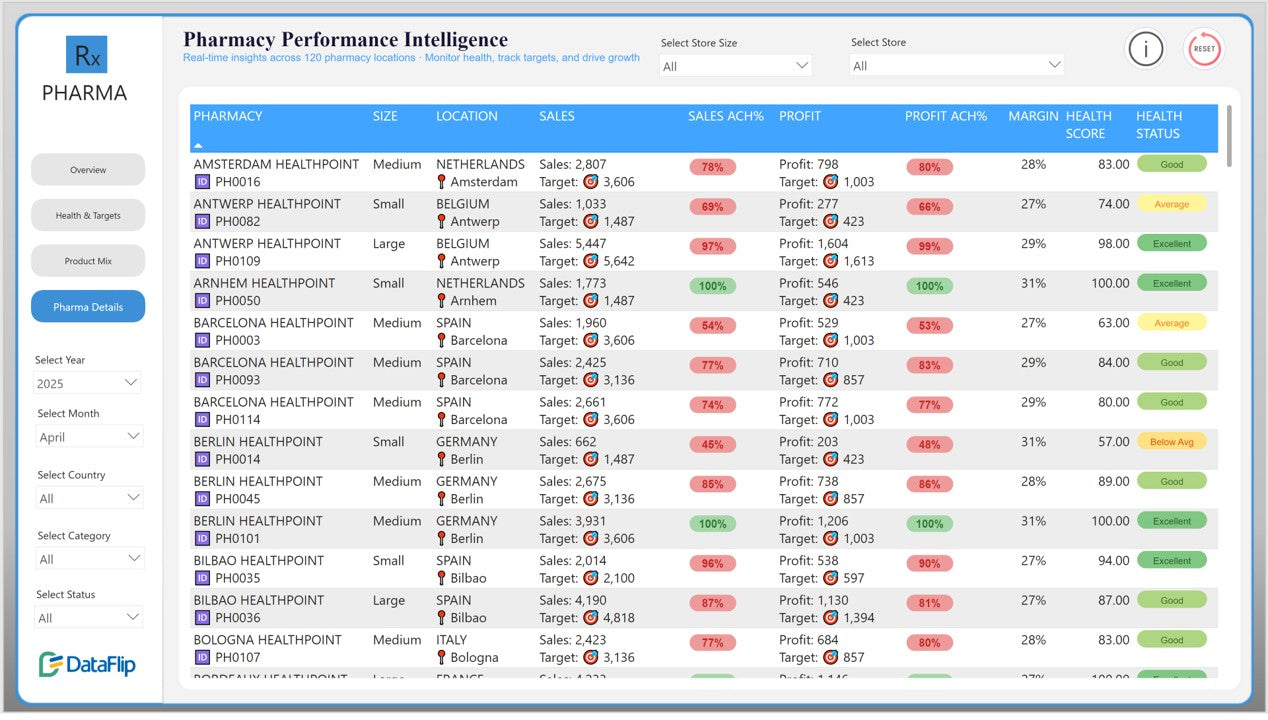Click the Rx Pharma logo icon
Image resolution: width=1268 pixels, height=720 pixels.
85,56
